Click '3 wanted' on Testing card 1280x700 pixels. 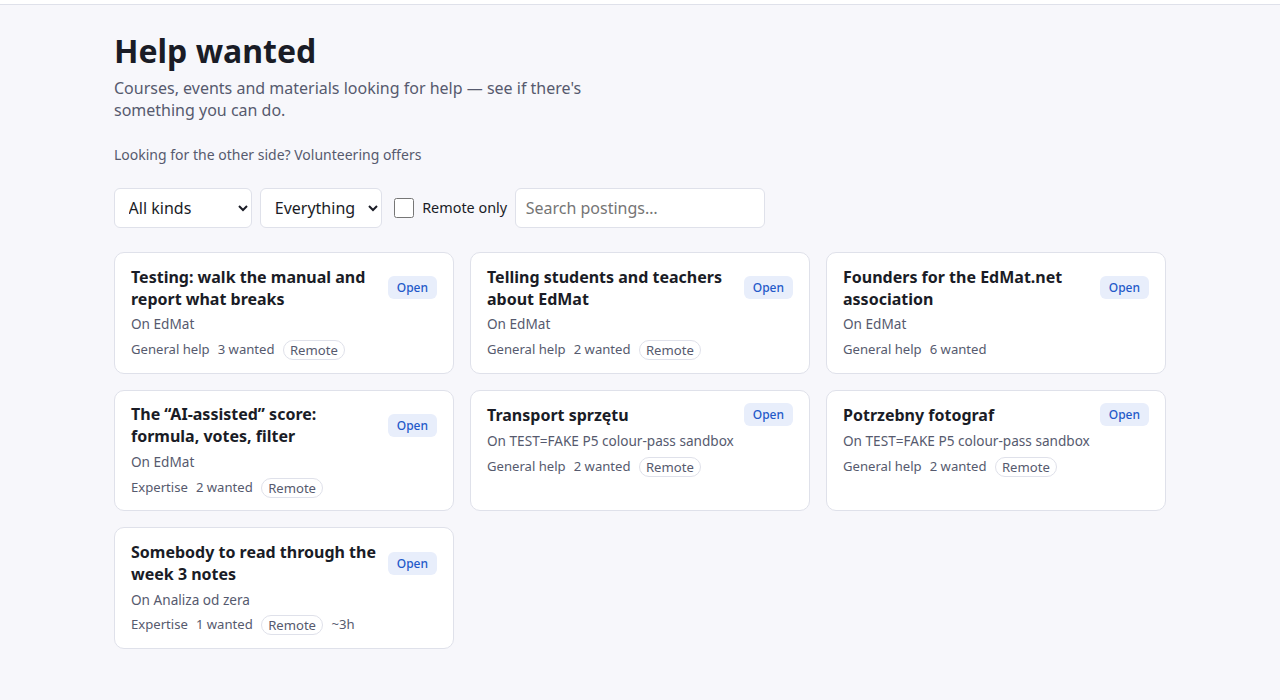[246, 350]
